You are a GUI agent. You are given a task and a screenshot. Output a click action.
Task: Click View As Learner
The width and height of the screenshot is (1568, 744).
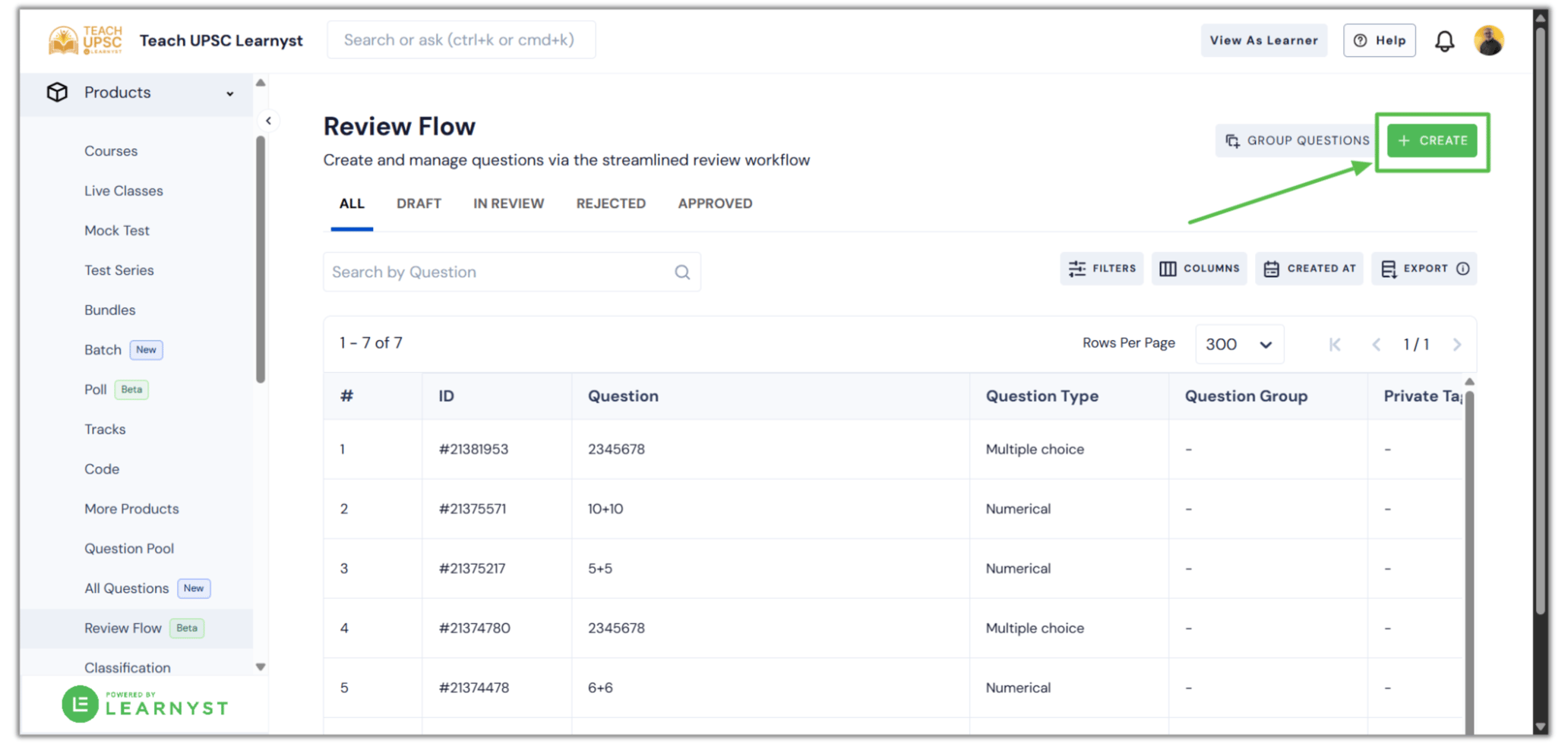coord(1263,40)
